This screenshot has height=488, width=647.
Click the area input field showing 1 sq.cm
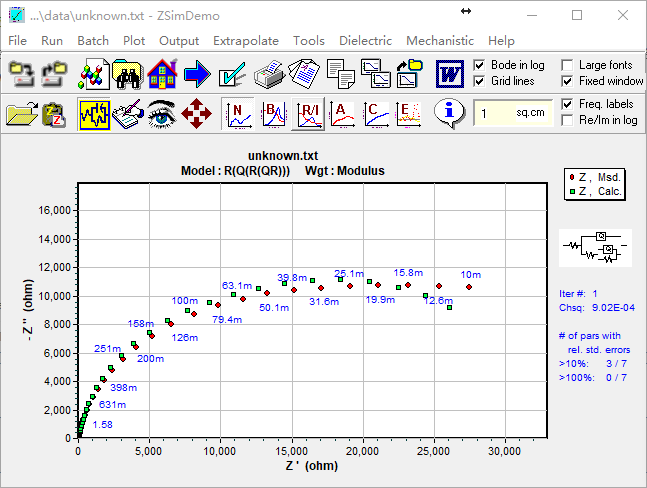click(x=512, y=113)
